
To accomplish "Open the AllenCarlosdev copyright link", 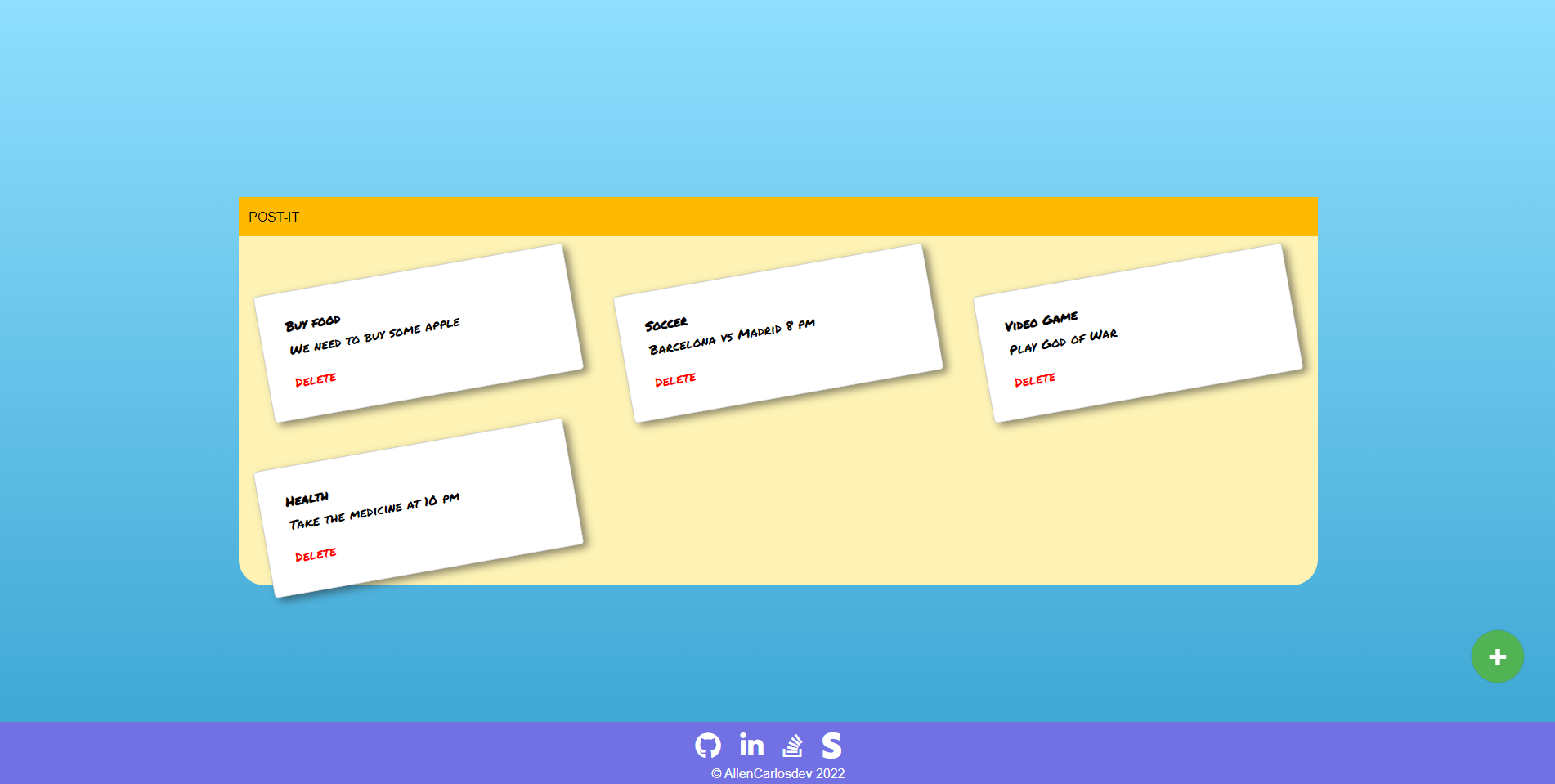I will [x=777, y=773].
